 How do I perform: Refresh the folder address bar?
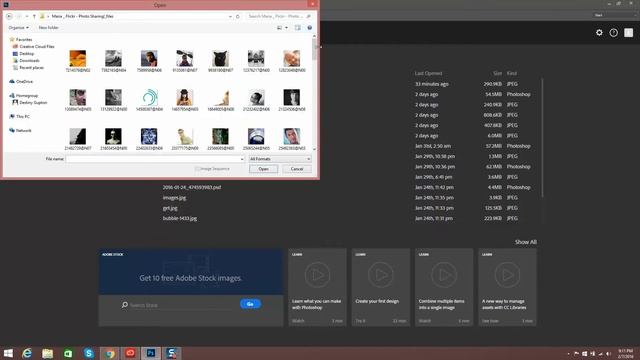(238, 16)
